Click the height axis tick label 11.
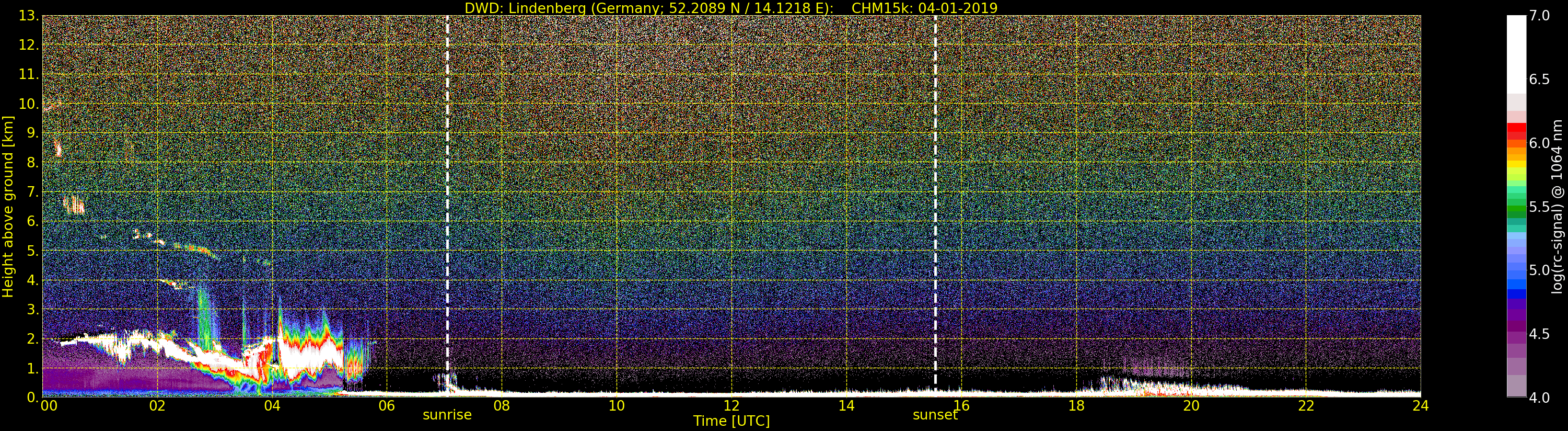This screenshot has height=431, width=1568. coord(29,74)
